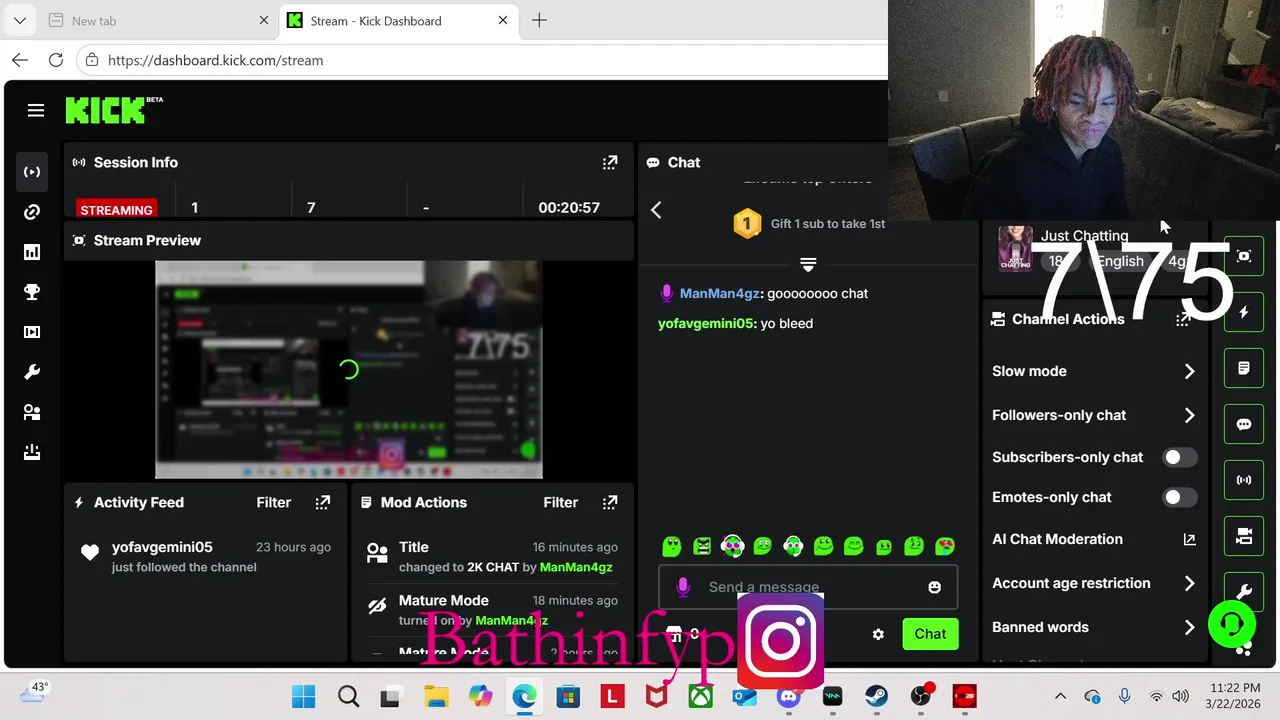Click the screen capture icon in right toolbar
1280x720 pixels.
1244,256
